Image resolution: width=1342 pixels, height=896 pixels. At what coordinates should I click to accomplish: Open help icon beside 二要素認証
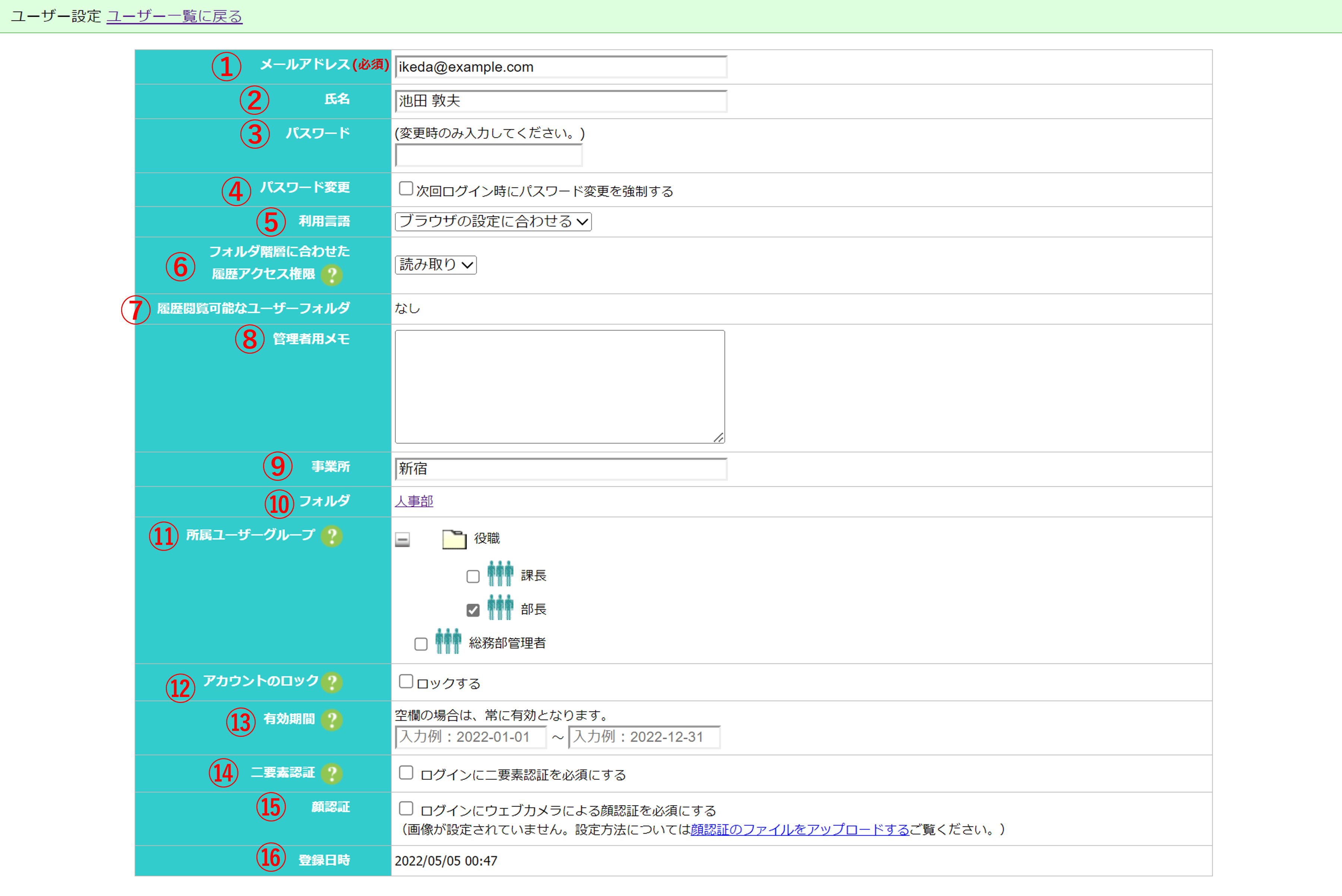[x=331, y=773]
